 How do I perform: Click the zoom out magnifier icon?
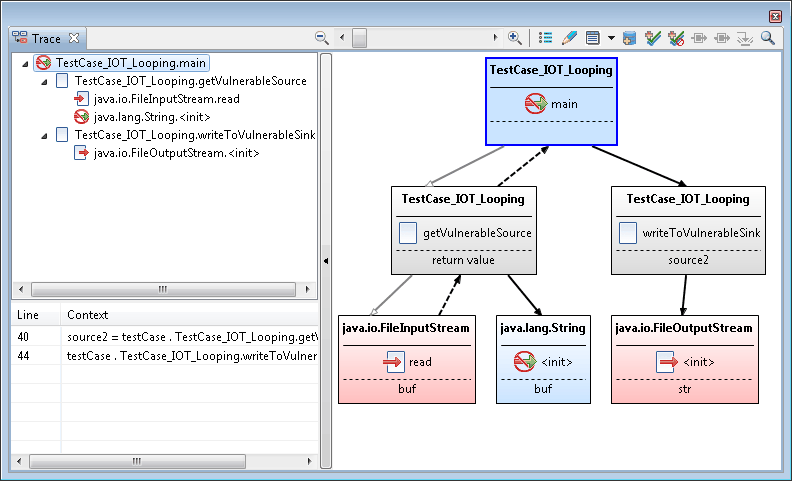point(321,38)
